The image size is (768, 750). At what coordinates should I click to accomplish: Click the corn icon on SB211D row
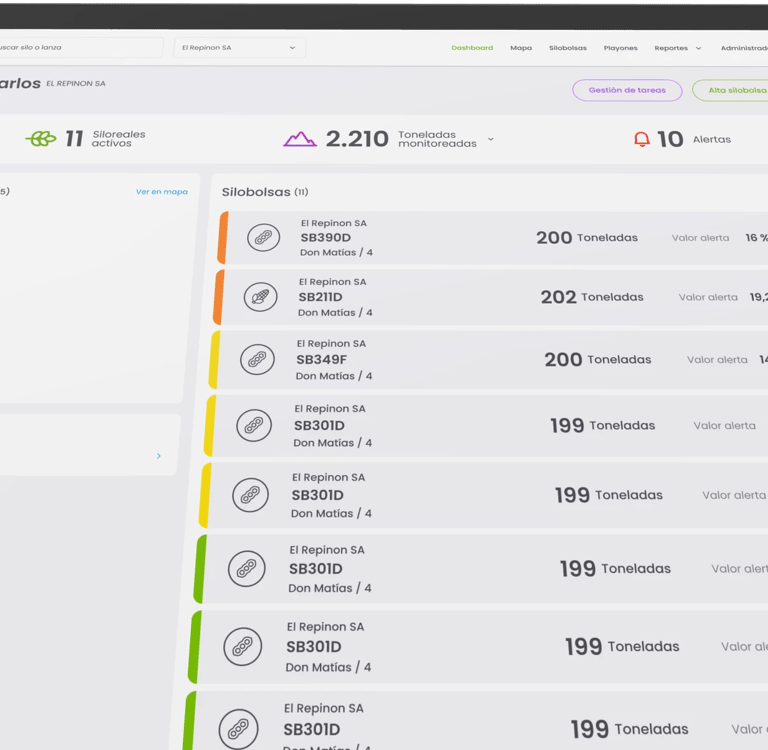261,297
